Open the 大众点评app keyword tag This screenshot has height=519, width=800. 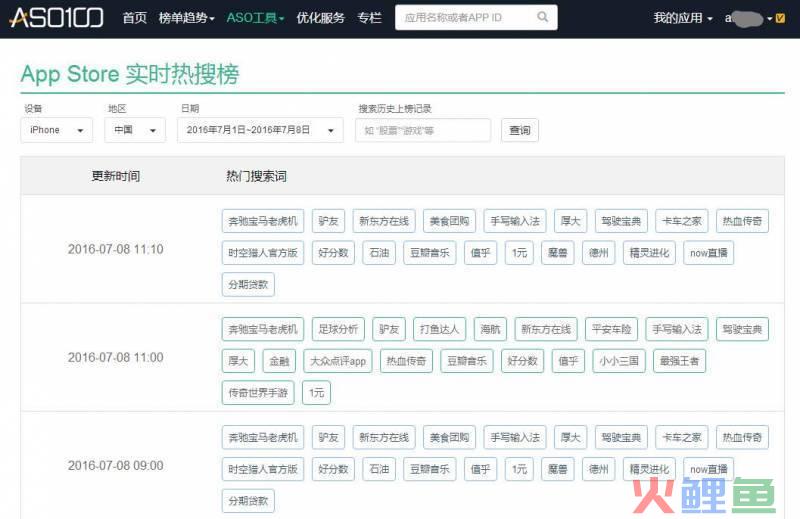coord(338,361)
